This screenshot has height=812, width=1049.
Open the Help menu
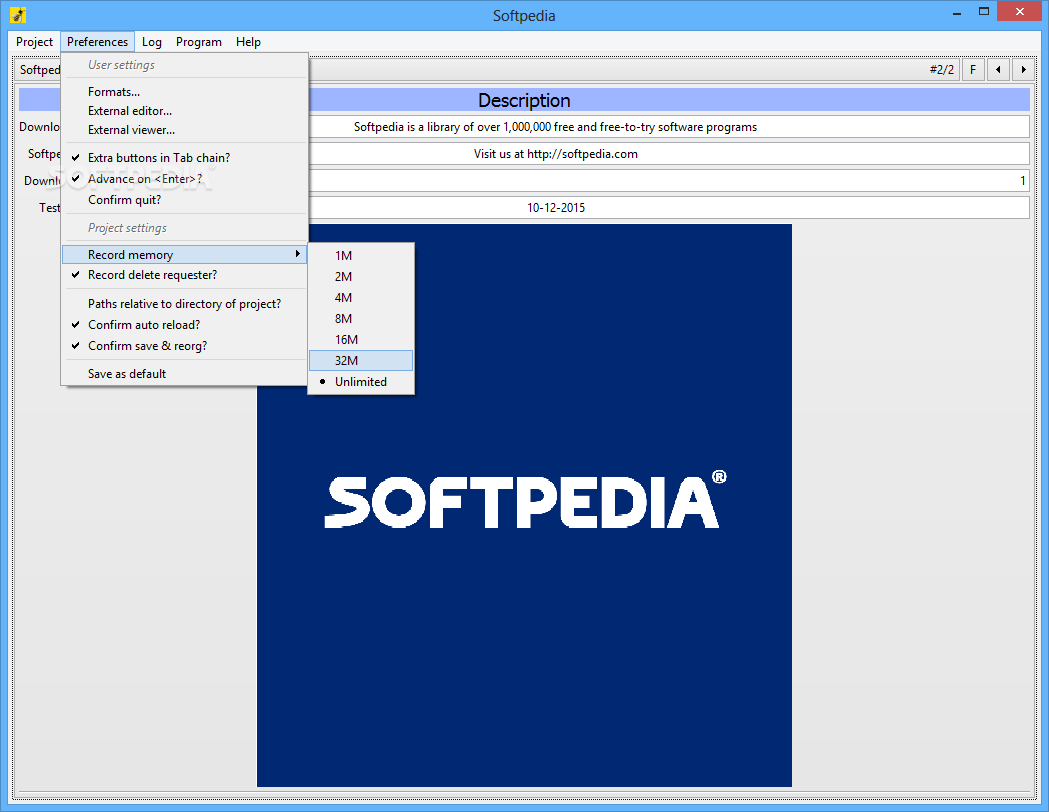pyautogui.click(x=248, y=41)
